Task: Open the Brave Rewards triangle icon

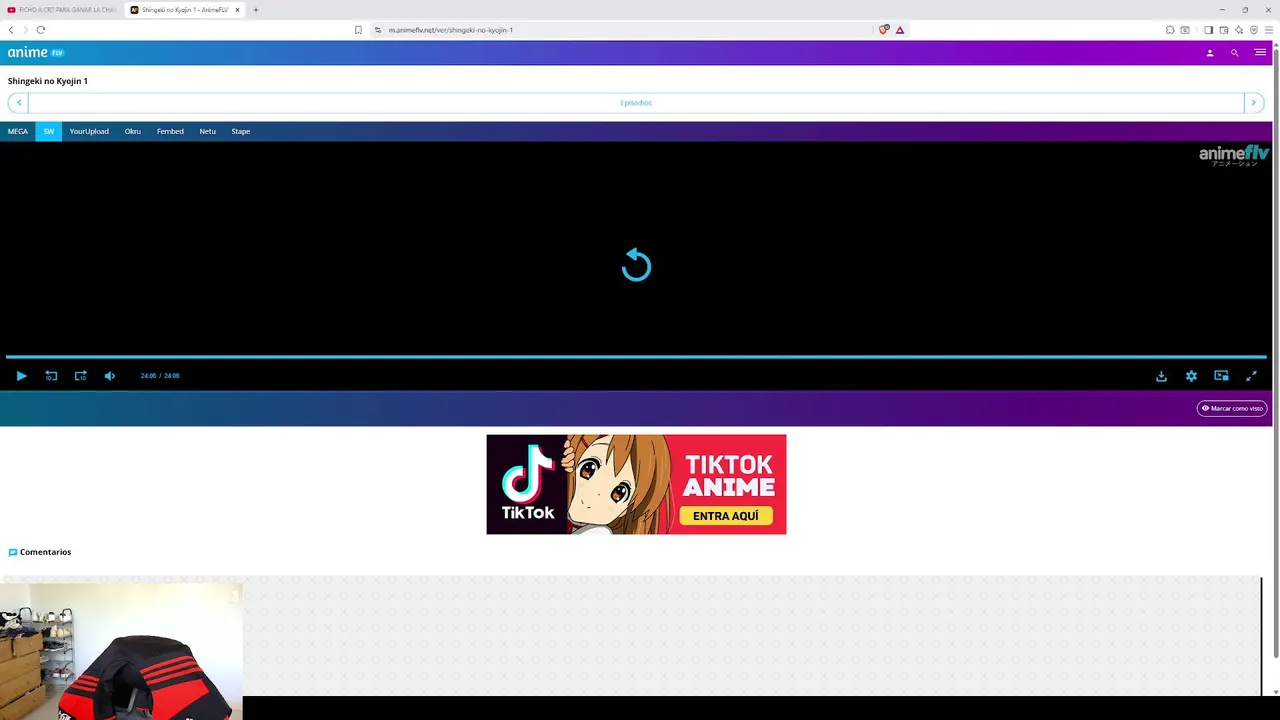Action: click(900, 30)
